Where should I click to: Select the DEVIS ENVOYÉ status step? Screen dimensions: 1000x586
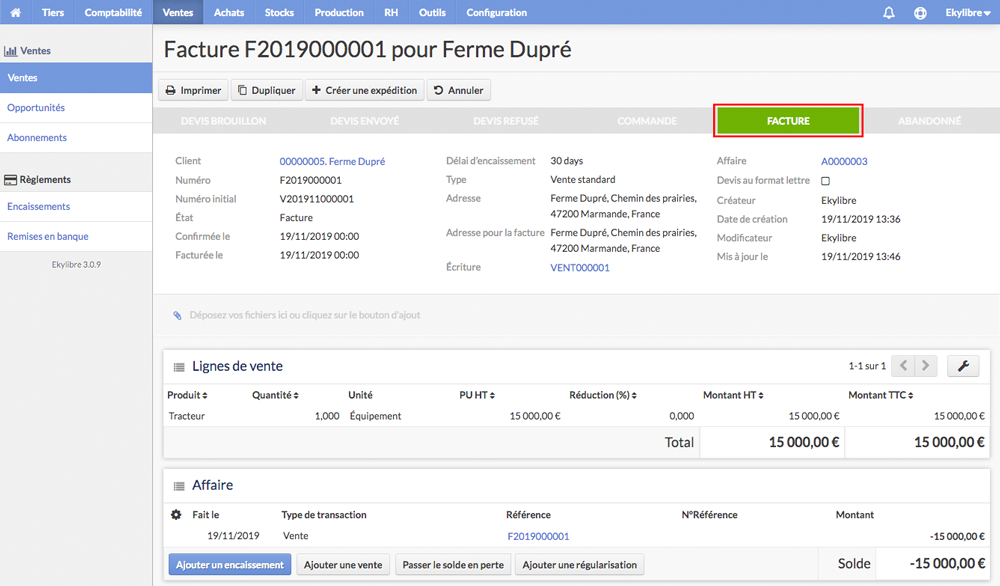[x=365, y=121]
